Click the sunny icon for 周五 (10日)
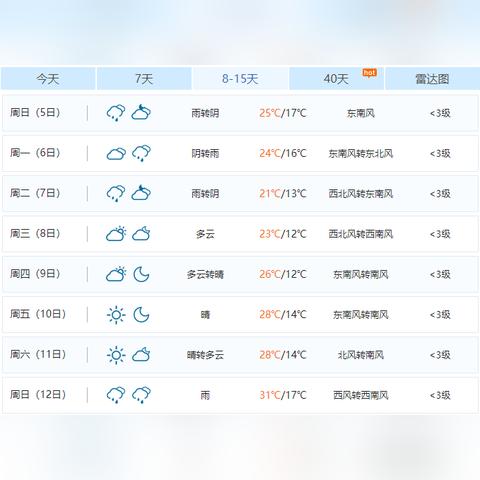Screen dimensions: 480x480 pyautogui.click(x=116, y=315)
